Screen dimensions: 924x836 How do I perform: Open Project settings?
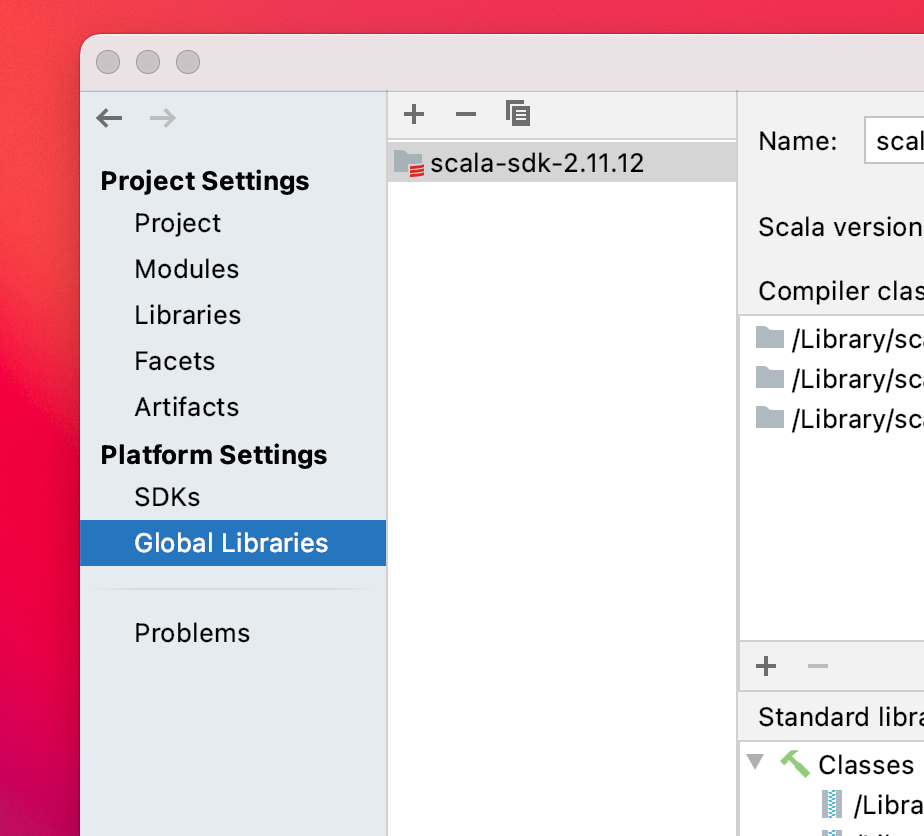point(178,223)
